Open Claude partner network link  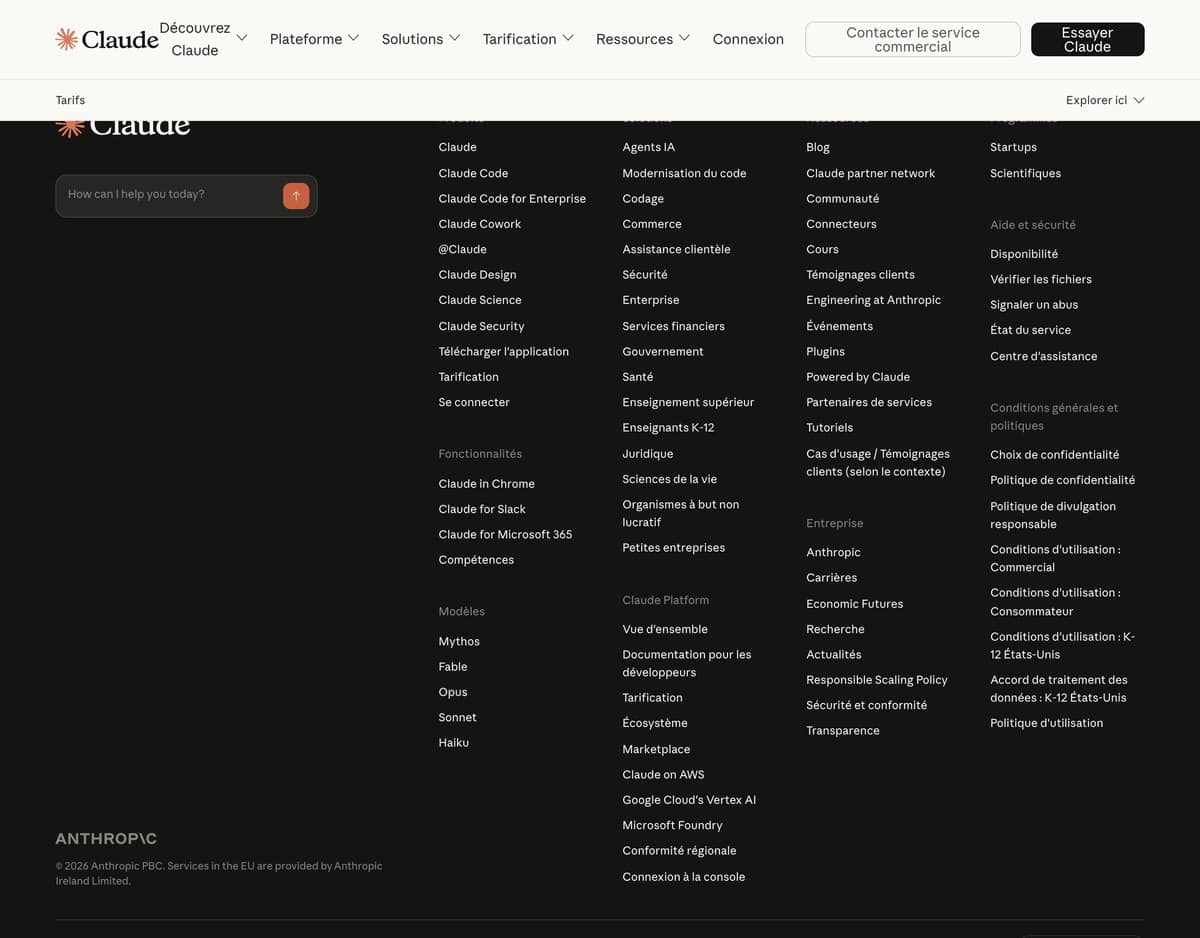870,173
